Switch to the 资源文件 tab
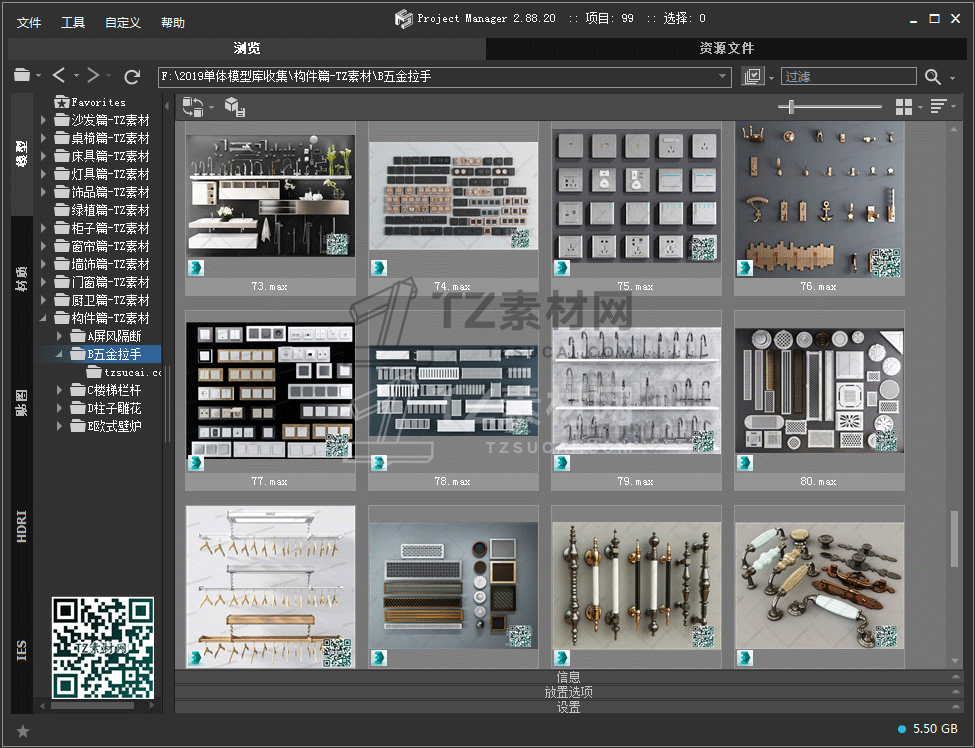The width and height of the screenshot is (975, 748). point(726,48)
